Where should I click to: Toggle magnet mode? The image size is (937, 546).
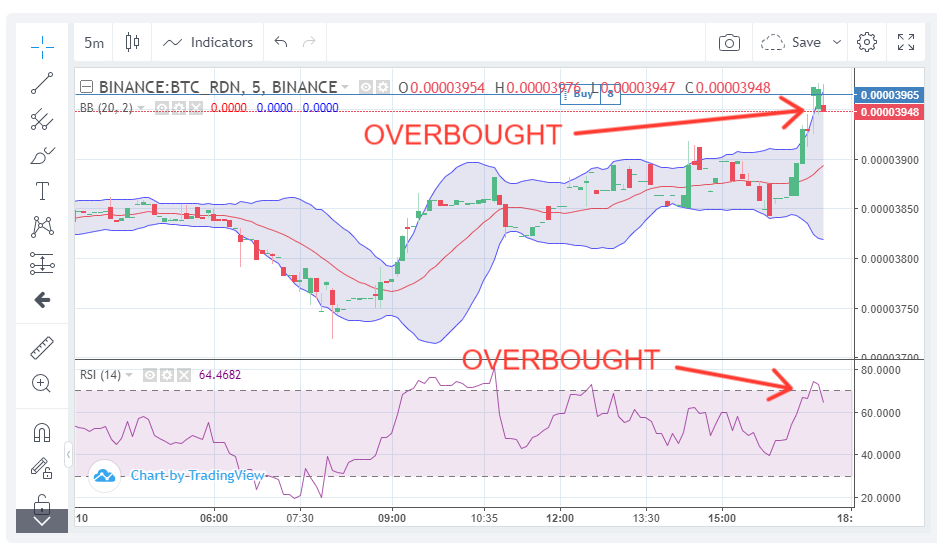pos(42,432)
